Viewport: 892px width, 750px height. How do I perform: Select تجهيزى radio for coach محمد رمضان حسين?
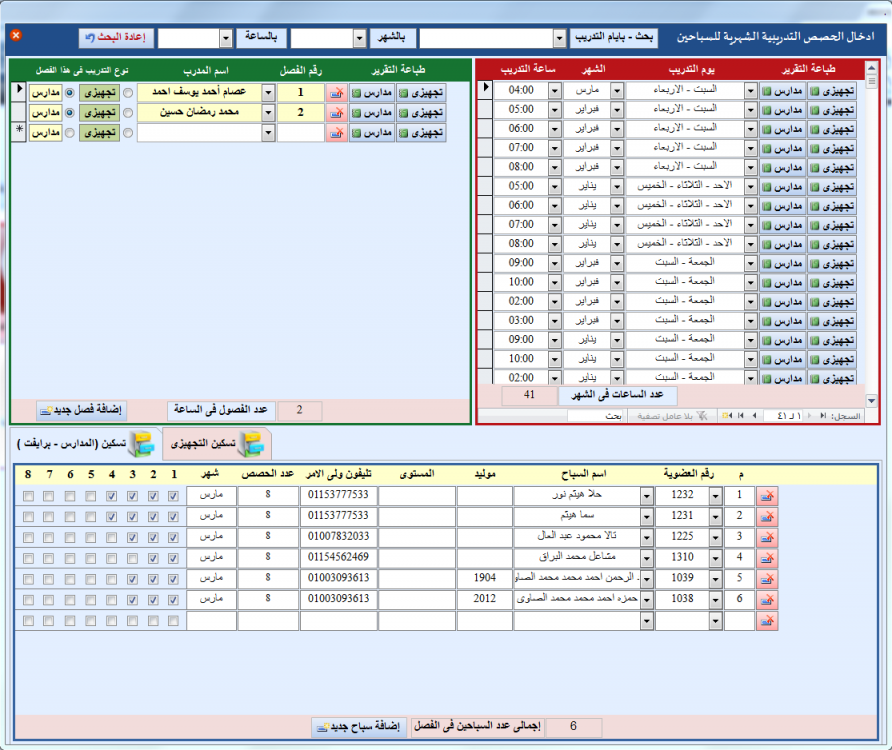(x=128, y=113)
